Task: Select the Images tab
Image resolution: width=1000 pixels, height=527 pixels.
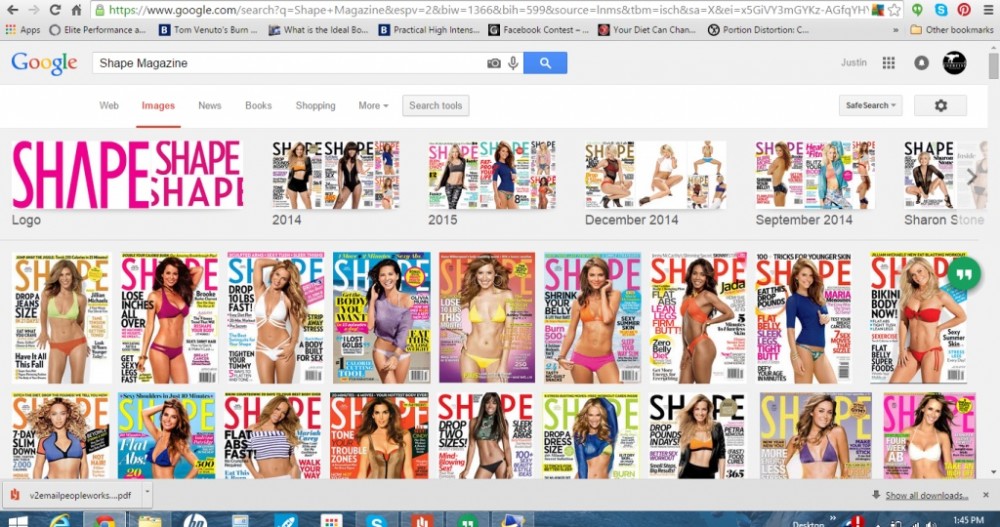Action: pos(158,106)
